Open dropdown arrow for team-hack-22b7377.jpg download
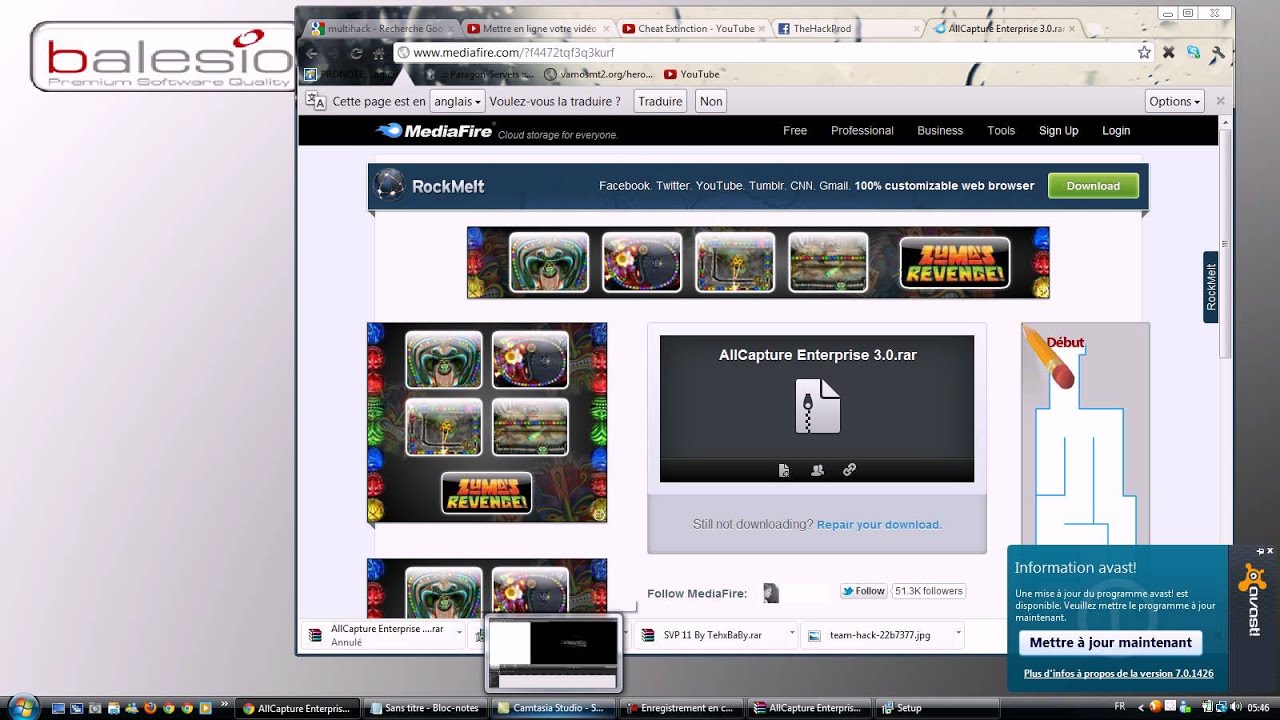Viewport: 1280px width, 720px height. coord(958,633)
